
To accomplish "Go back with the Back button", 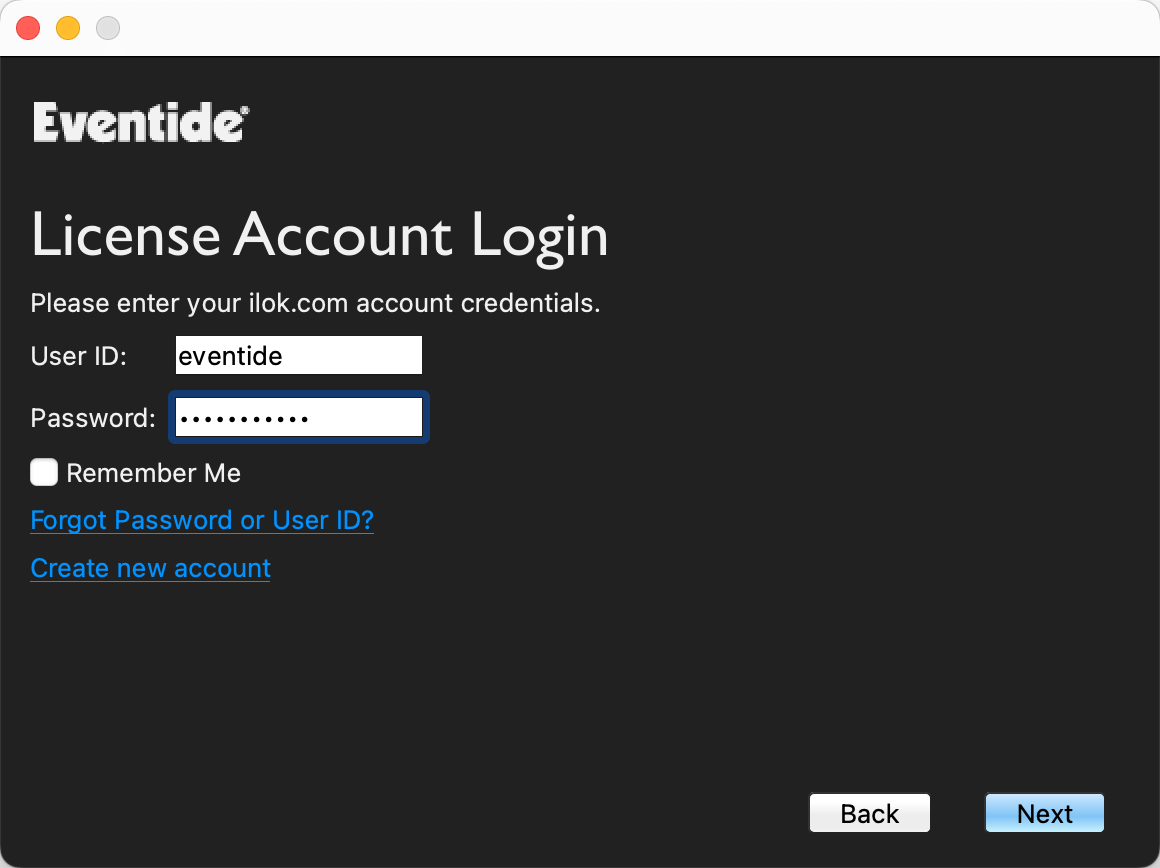I will 869,813.
